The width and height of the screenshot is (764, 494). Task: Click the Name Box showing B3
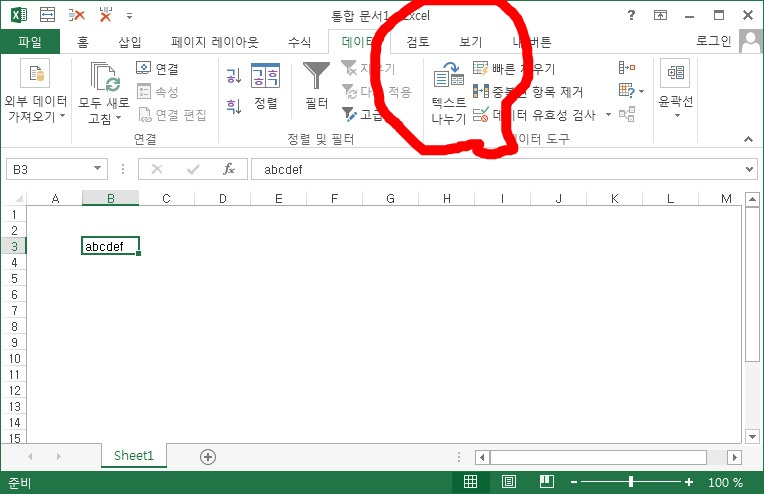[49, 170]
